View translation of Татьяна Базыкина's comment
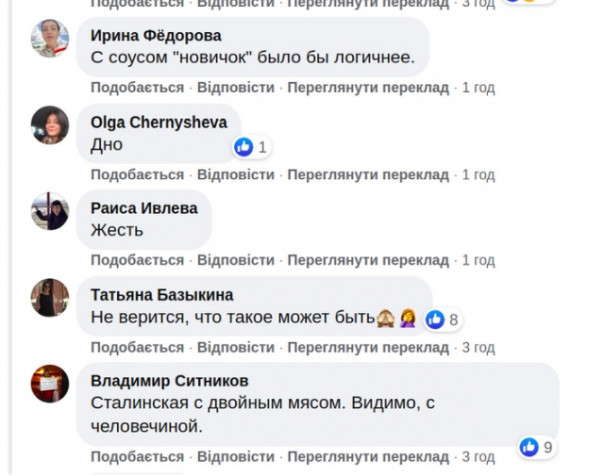 pyautogui.click(x=368, y=347)
